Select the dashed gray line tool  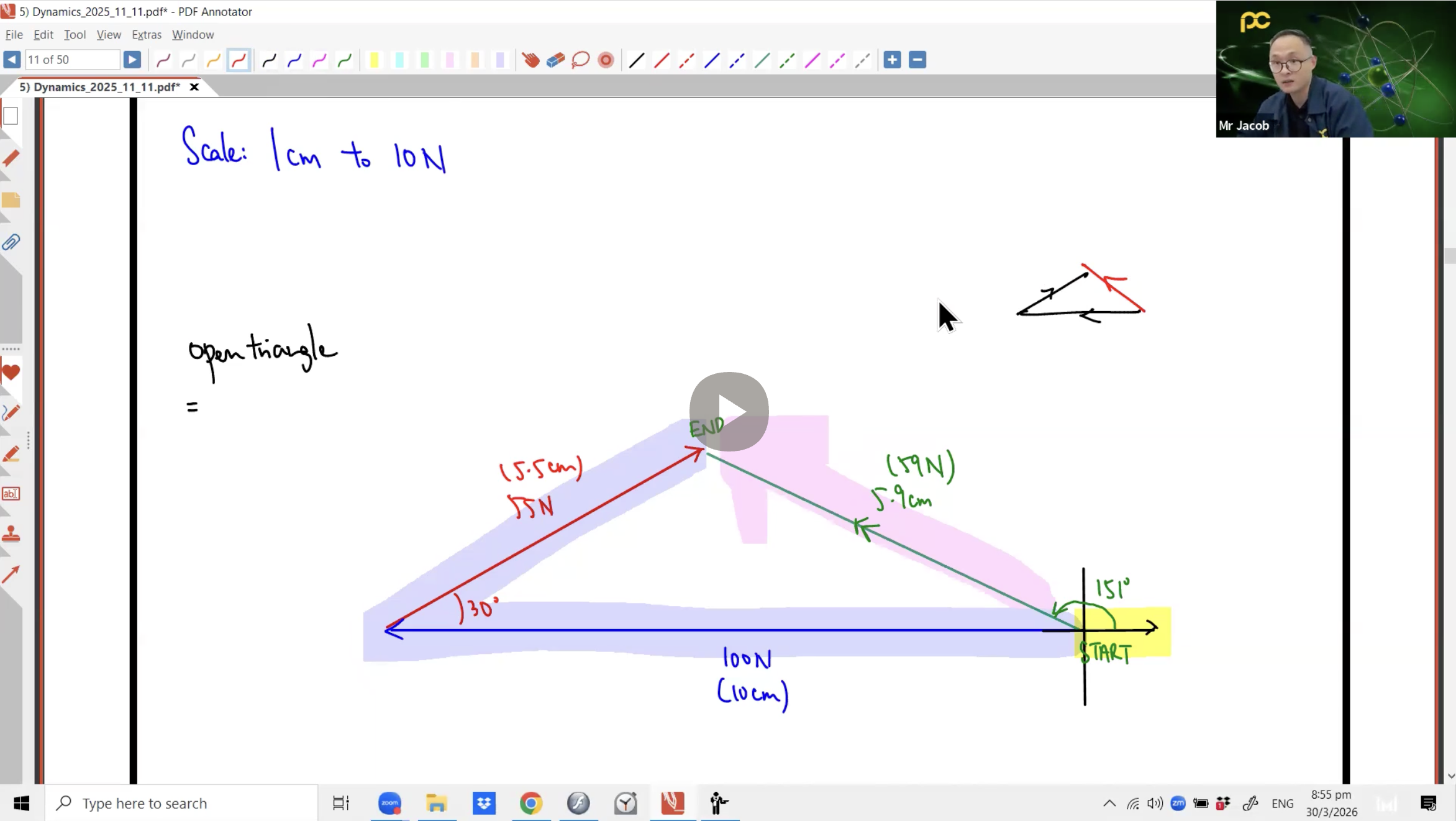[x=862, y=60]
